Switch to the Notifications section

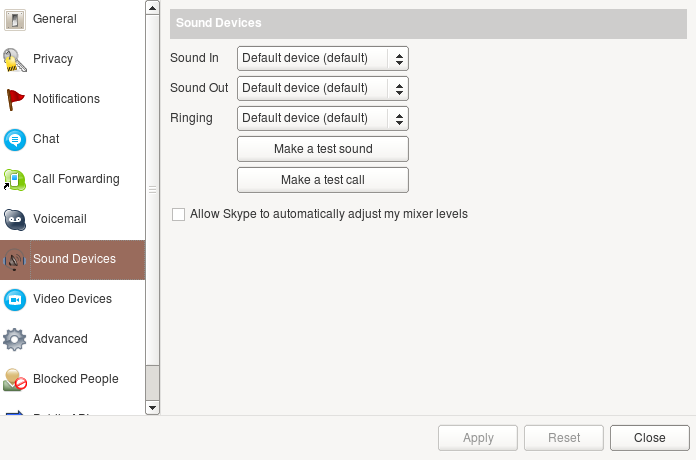coord(72,99)
